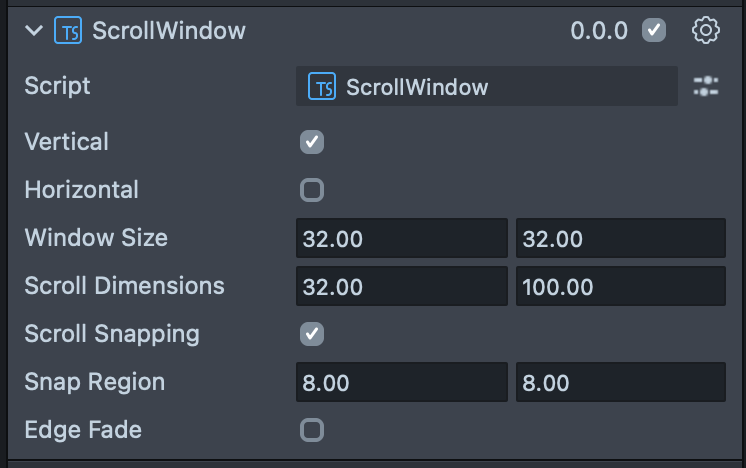746x468 pixels.
Task: Click the TS icon in Script field
Action: [322, 87]
